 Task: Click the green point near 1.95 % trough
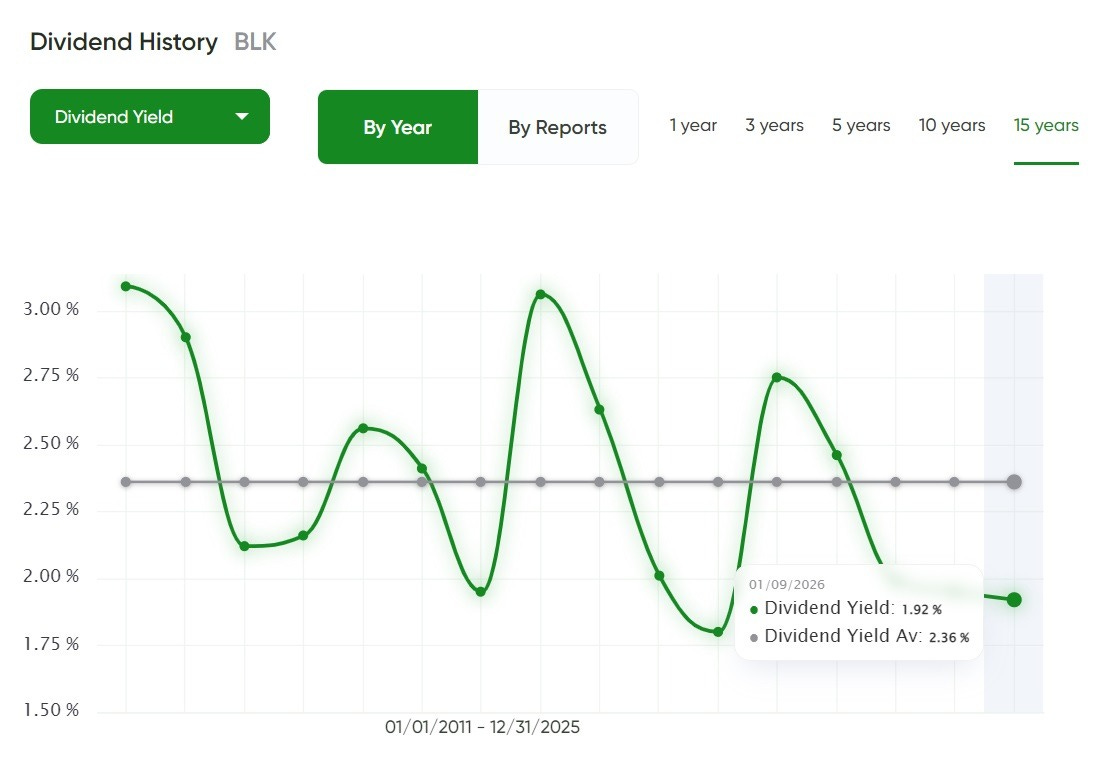coord(481,592)
